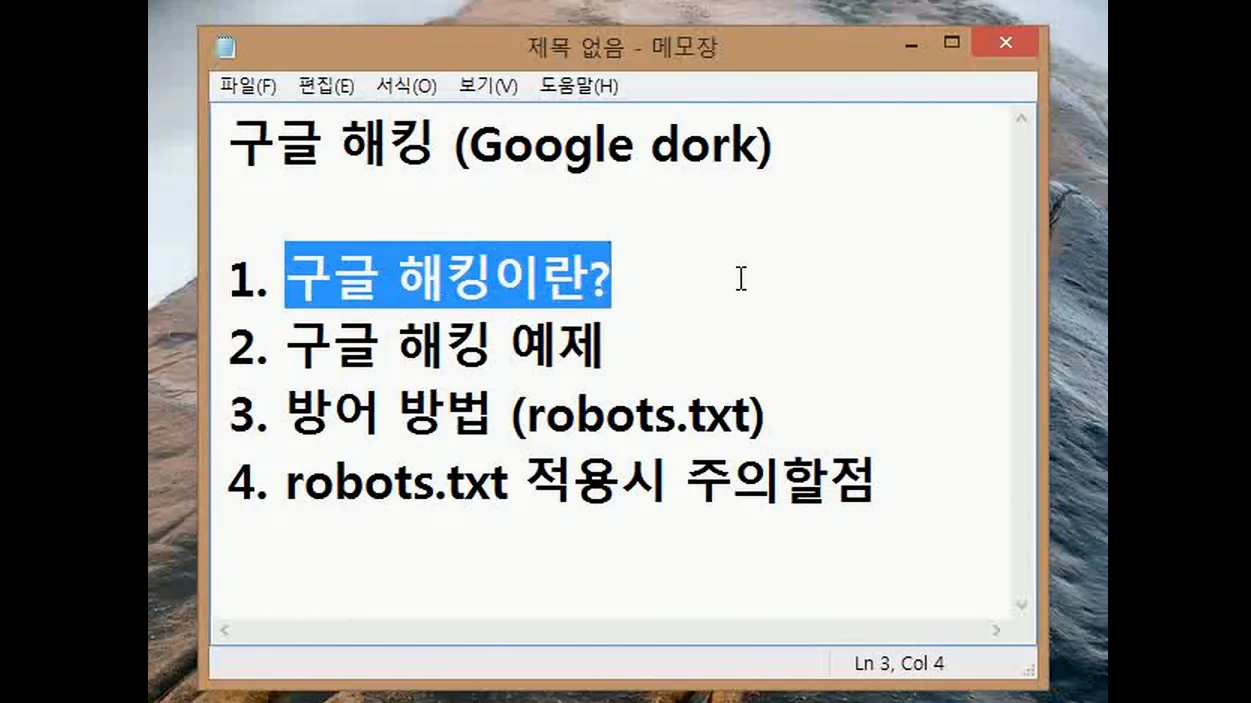Open the 파일(F) menu
Viewport: 1251px width, 703px height.
click(x=248, y=86)
